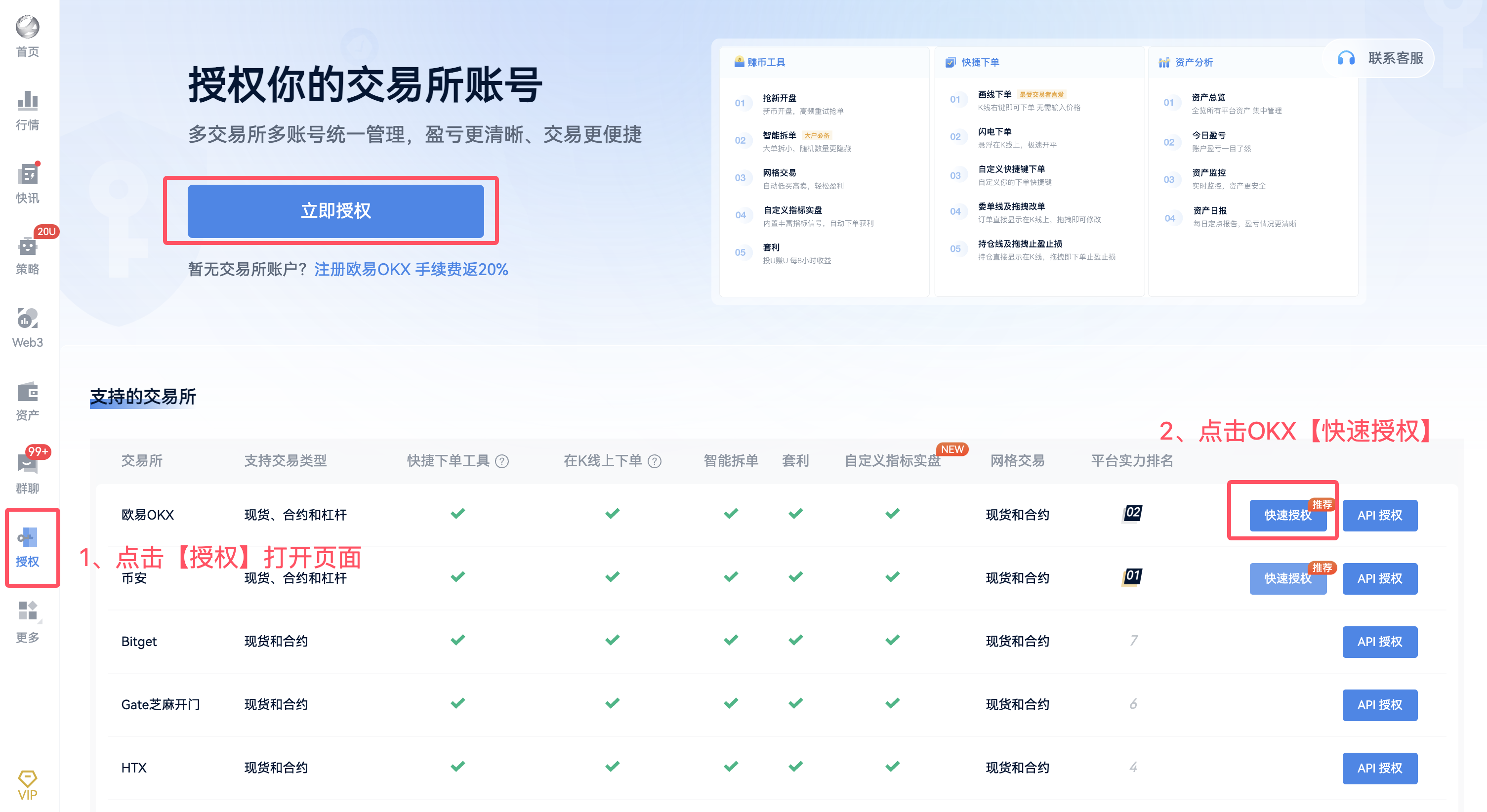This screenshot has width=1487, height=812.
Task: Open 抢新开盘 in 赚币工具 list
Action: pos(779,98)
